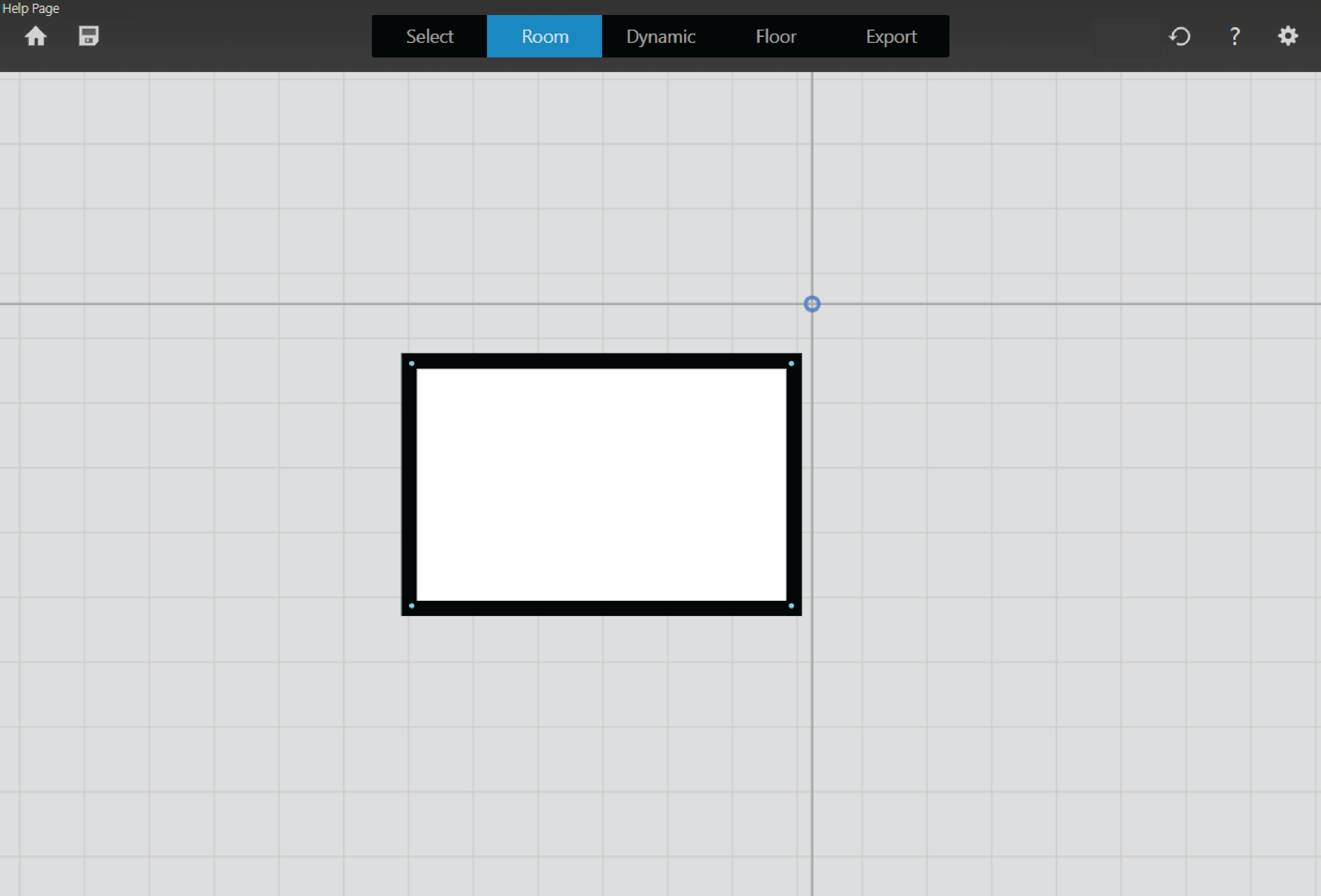Click the Help Page title text
This screenshot has height=896, width=1321.
pyautogui.click(x=31, y=8)
